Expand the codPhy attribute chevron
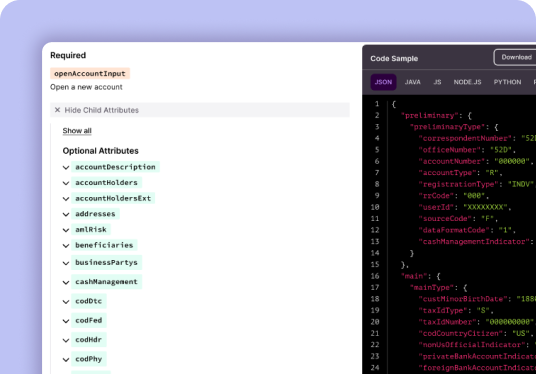 pyautogui.click(x=66, y=359)
